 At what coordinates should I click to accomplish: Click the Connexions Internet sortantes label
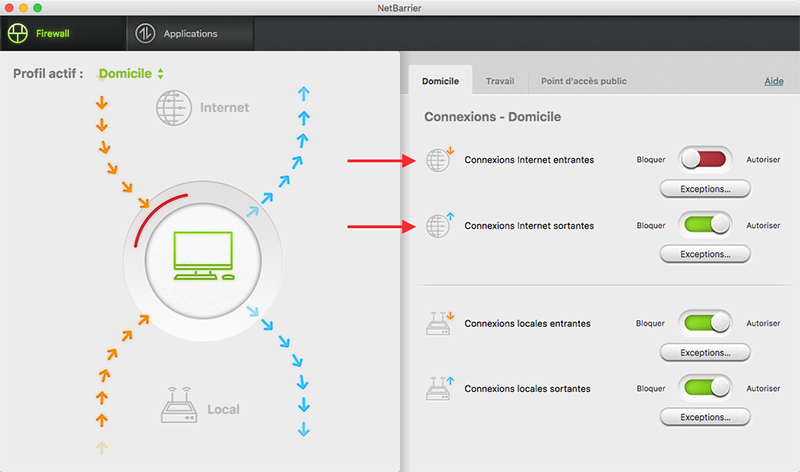[529, 226]
